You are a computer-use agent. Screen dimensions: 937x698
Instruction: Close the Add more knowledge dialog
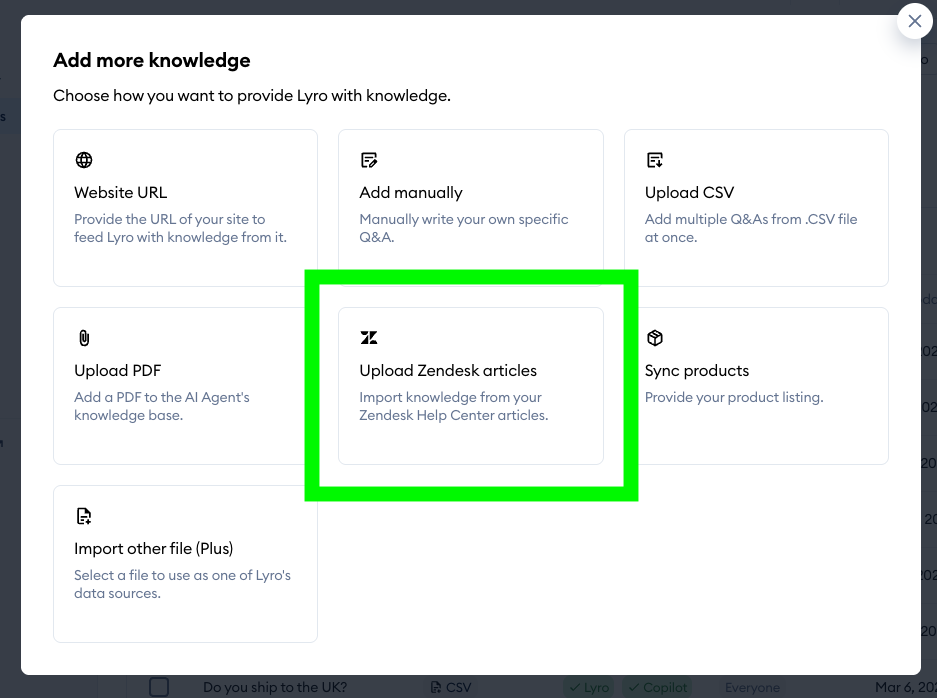pyautogui.click(x=914, y=21)
